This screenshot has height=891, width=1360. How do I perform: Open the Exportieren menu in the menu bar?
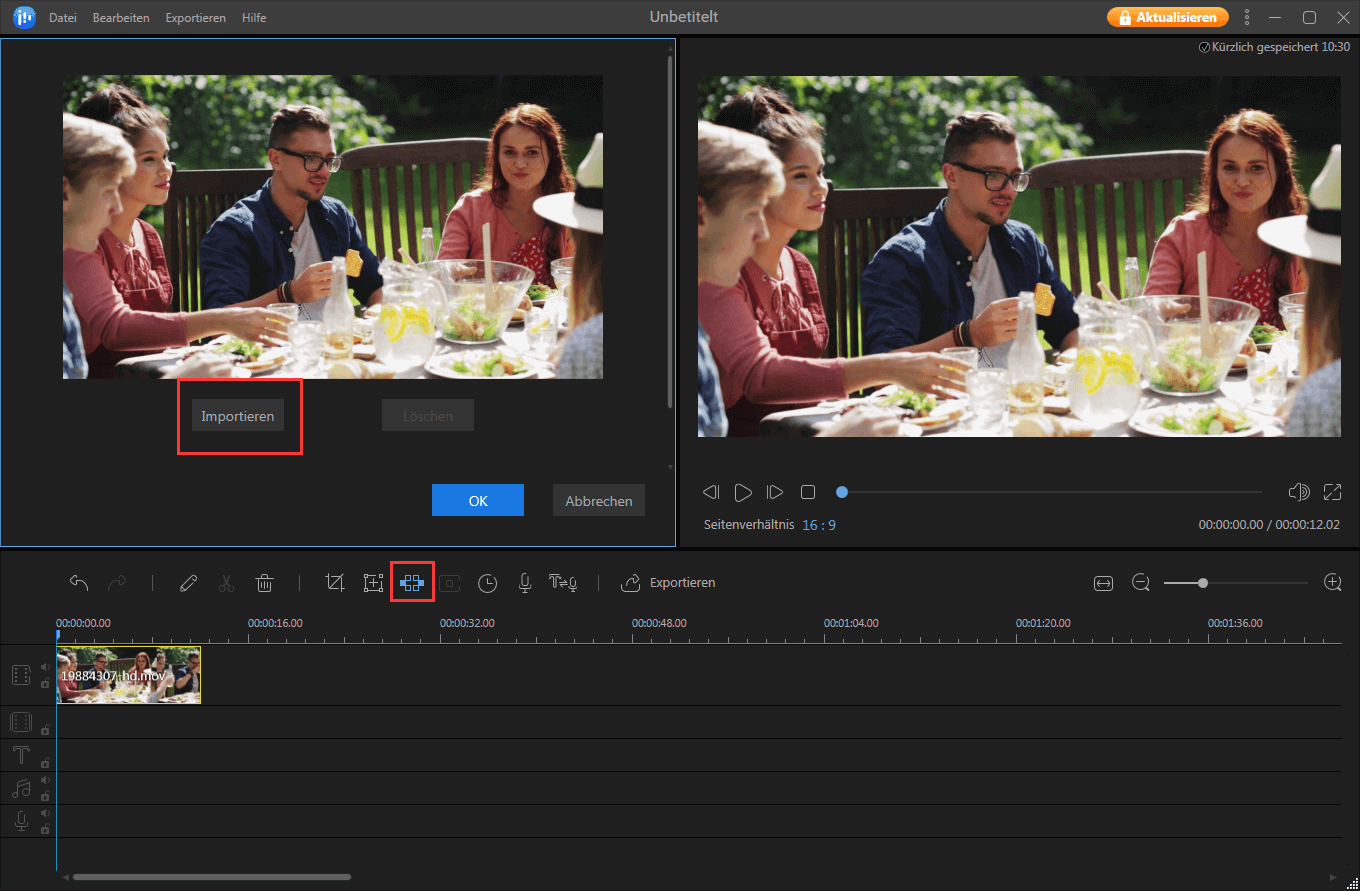(x=195, y=18)
